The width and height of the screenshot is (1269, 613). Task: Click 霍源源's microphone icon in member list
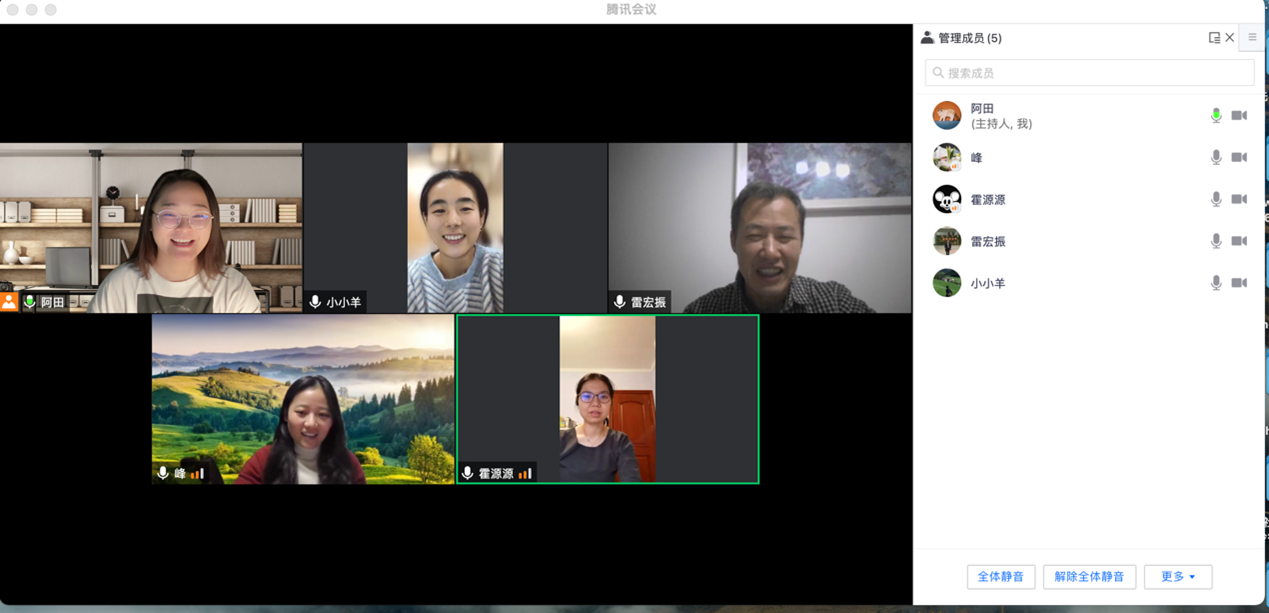click(x=1216, y=200)
